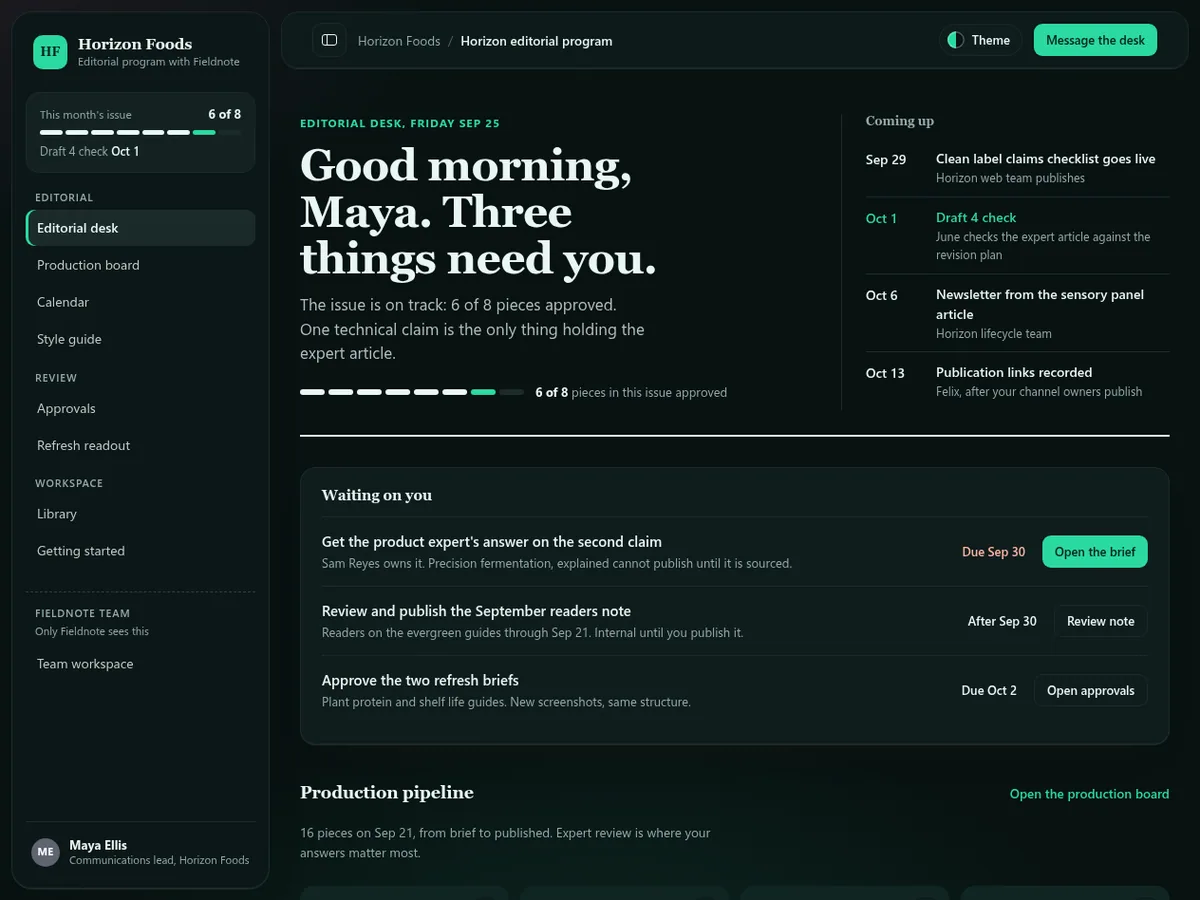Click the Production pipeline heading

point(387,793)
